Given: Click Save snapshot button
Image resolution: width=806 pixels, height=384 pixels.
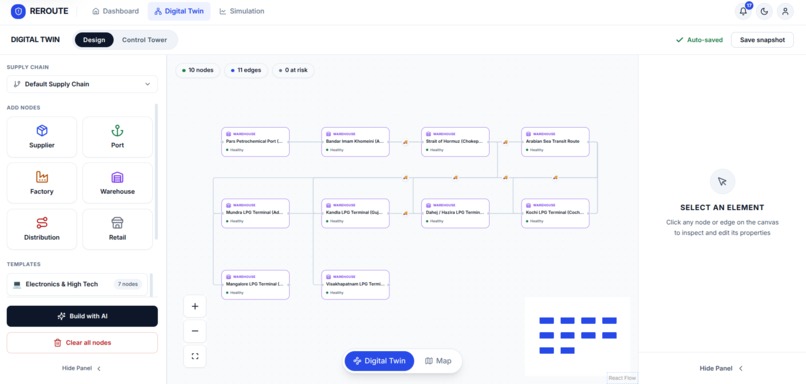Looking at the screenshot, I should click(x=762, y=40).
